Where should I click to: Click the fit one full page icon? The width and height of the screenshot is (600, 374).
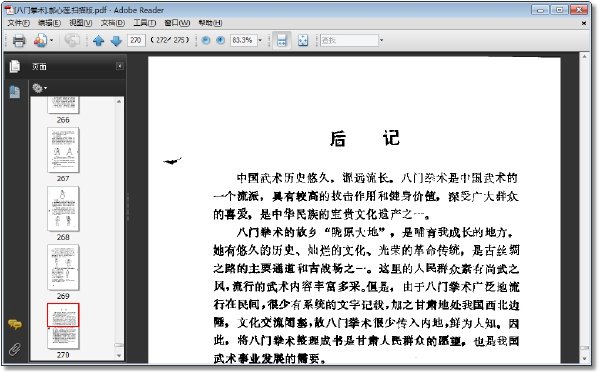pos(303,40)
